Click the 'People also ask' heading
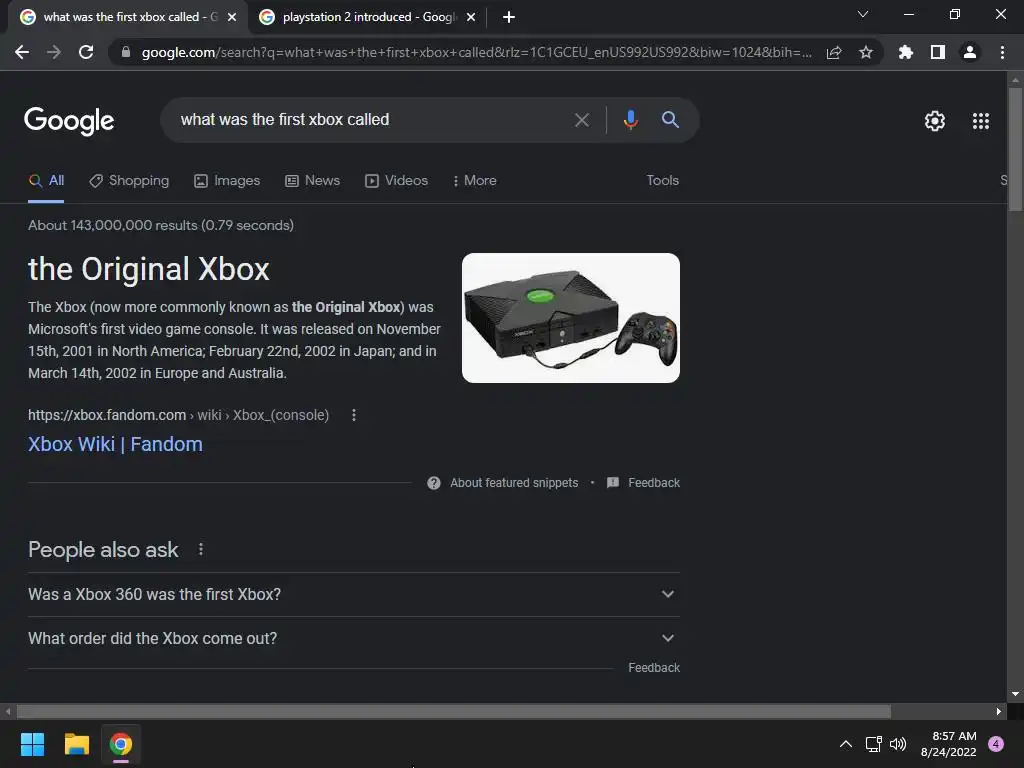This screenshot has width=1024, height=768. (103, 550)
